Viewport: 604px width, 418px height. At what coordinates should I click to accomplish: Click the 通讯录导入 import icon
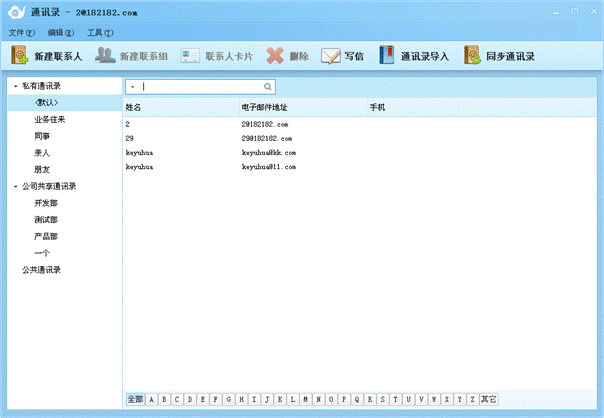pos(387,56)
